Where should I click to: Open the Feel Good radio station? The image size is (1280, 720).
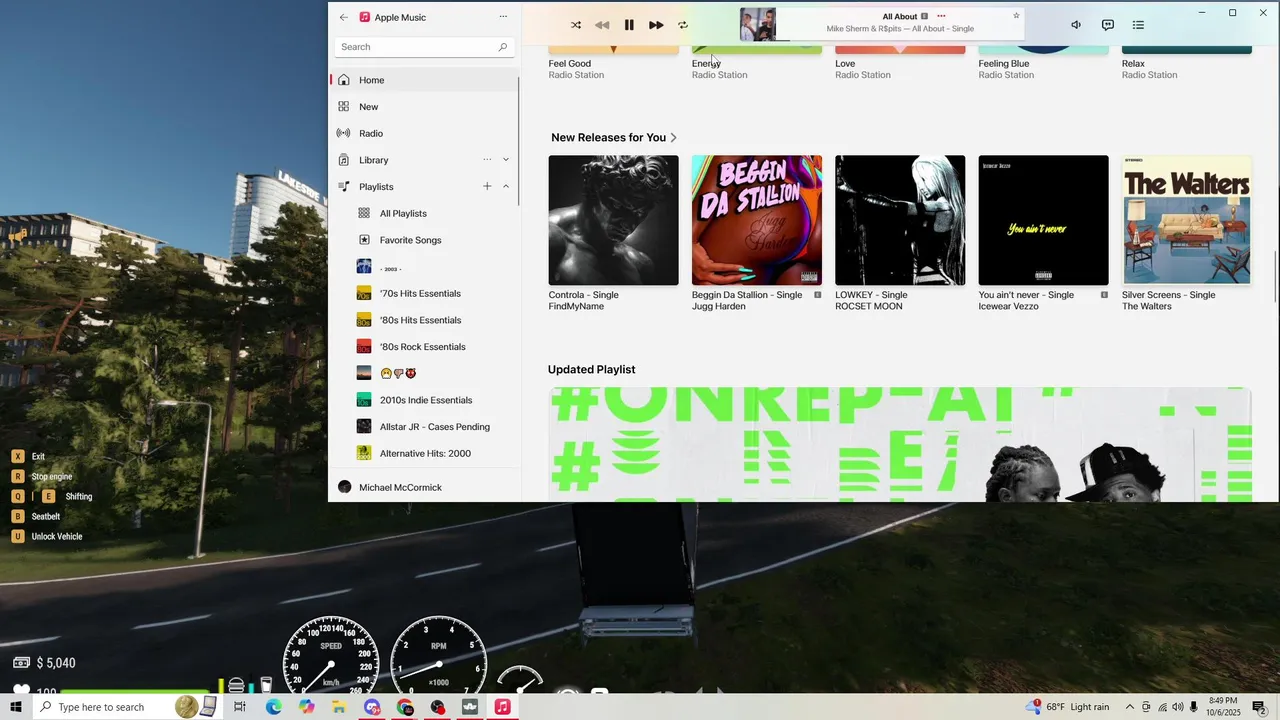point(613,50)
